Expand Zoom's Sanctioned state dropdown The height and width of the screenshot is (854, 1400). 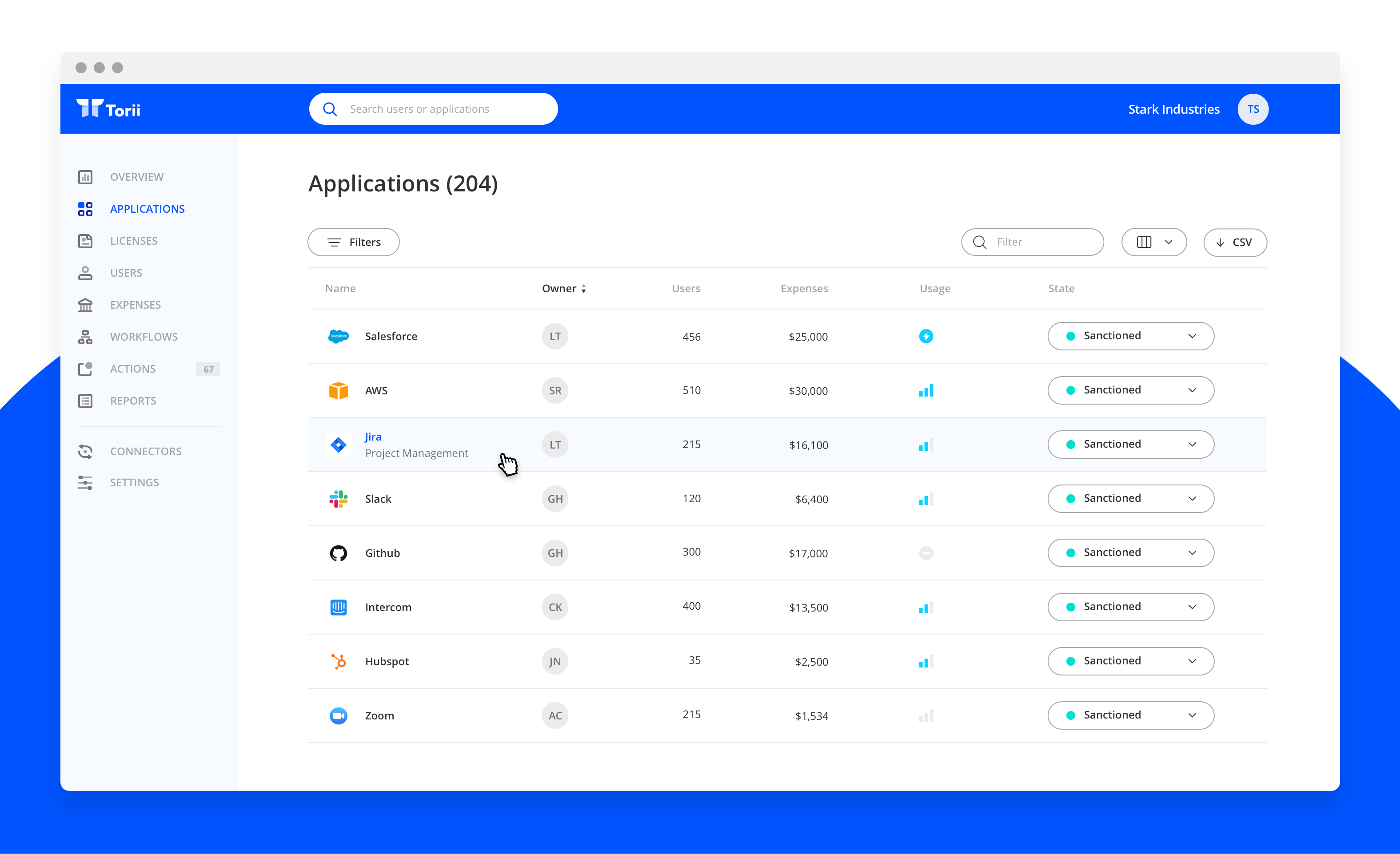tap(1130, 715)
